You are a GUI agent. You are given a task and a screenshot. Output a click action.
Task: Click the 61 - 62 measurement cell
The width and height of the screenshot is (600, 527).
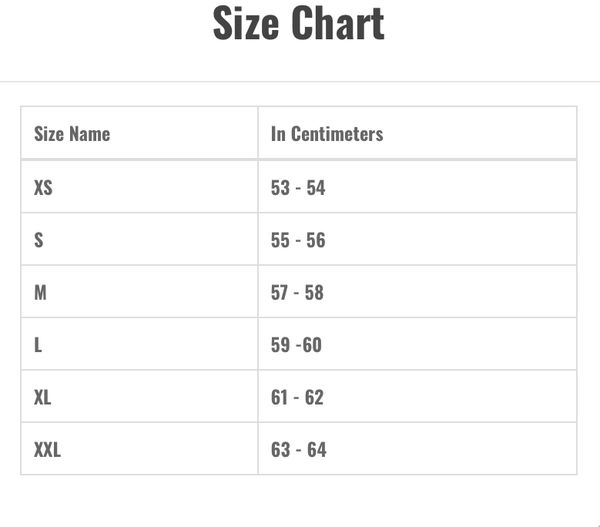point(297,397)
